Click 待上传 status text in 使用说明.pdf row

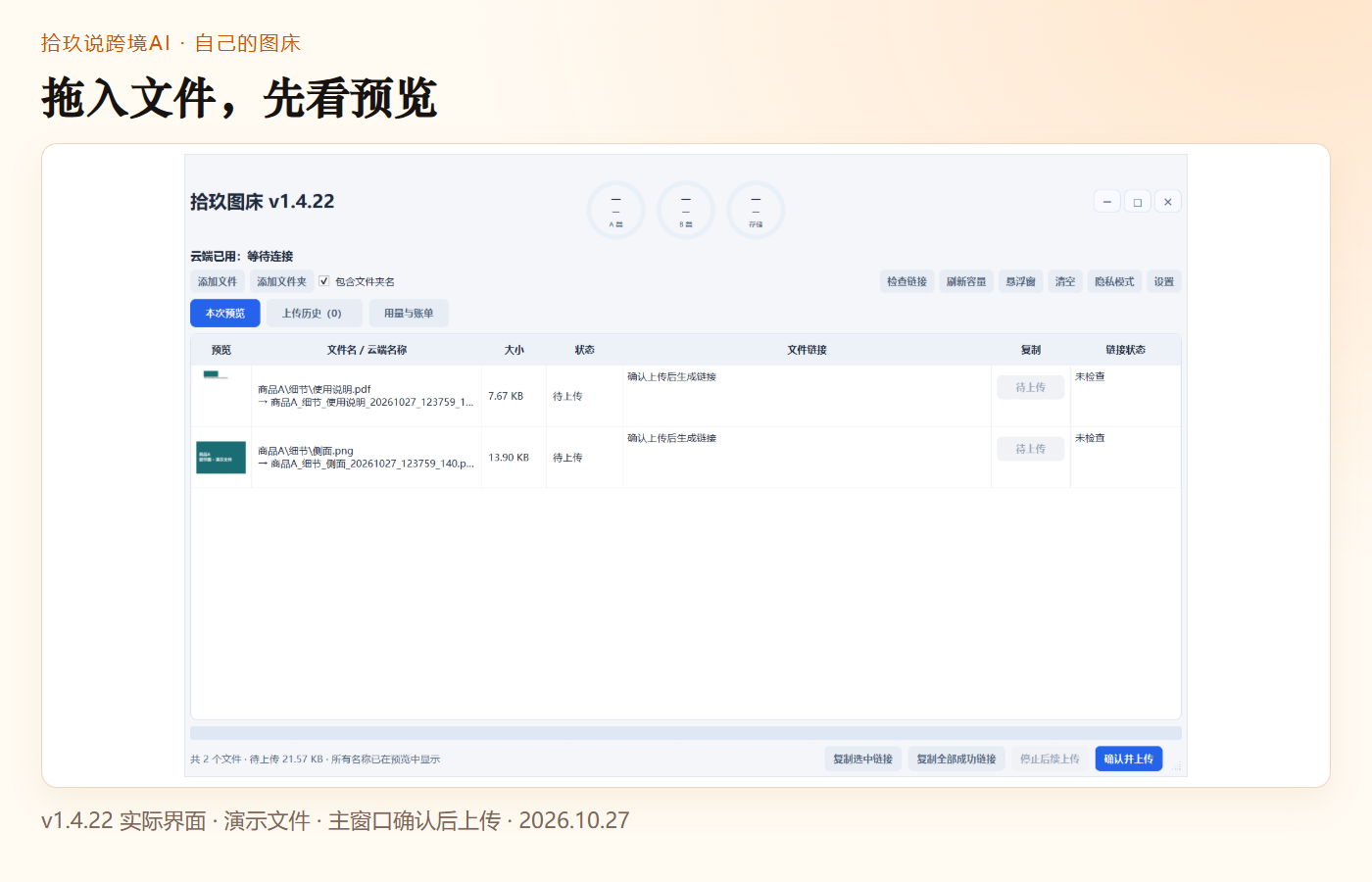[567, 396]
